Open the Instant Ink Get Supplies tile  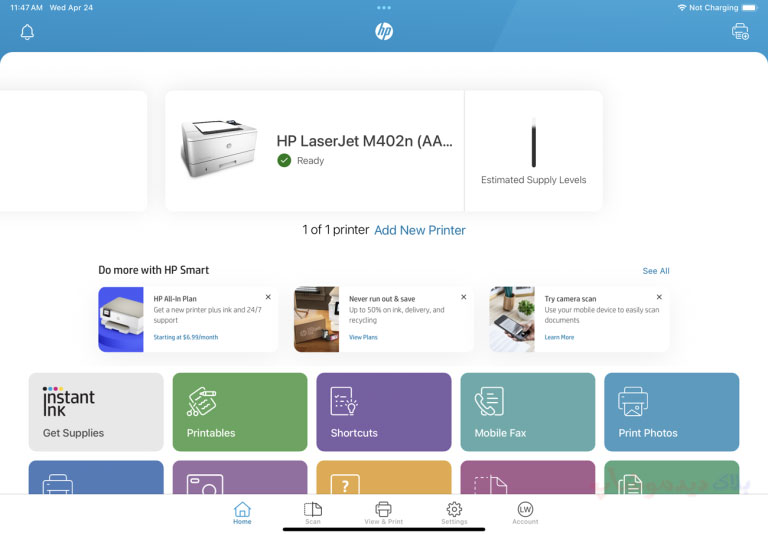point(96,412)
